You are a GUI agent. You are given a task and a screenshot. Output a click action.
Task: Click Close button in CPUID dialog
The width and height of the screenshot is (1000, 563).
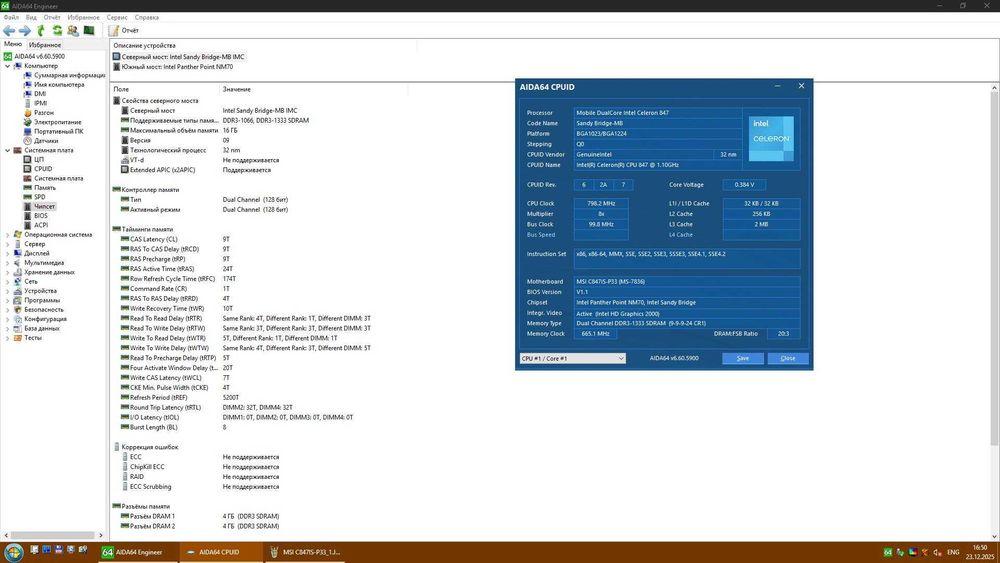(x=788, y=358)
